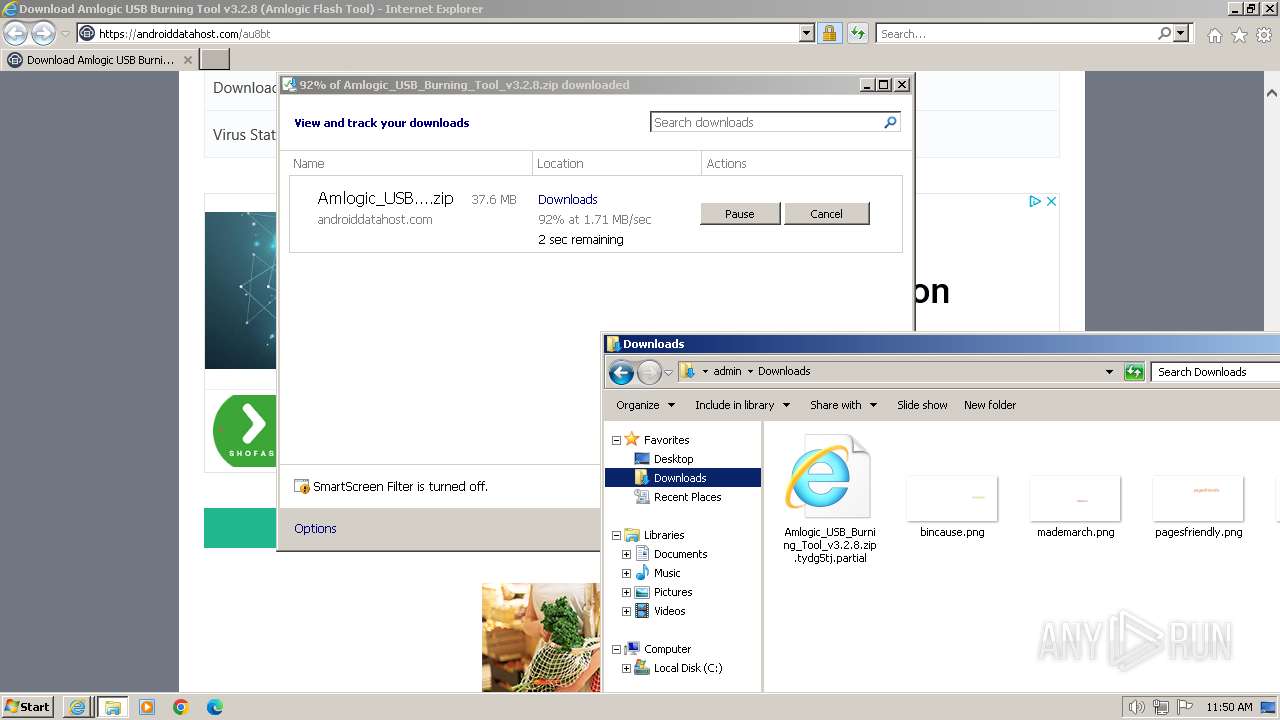Open the Amlogic .partial file icon
This screenshot has height=720, width=1280.
point(829,477)
